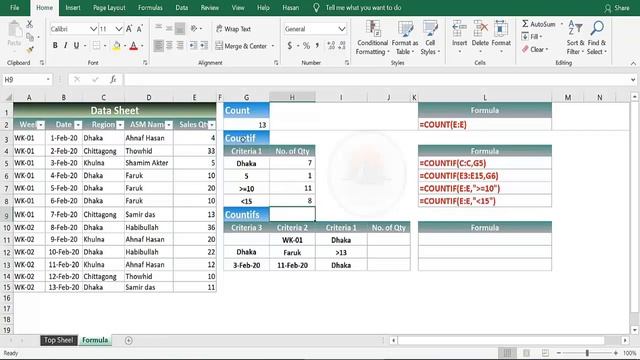Click the Orientation icon
640x360 pixels.
pos(194,28)
